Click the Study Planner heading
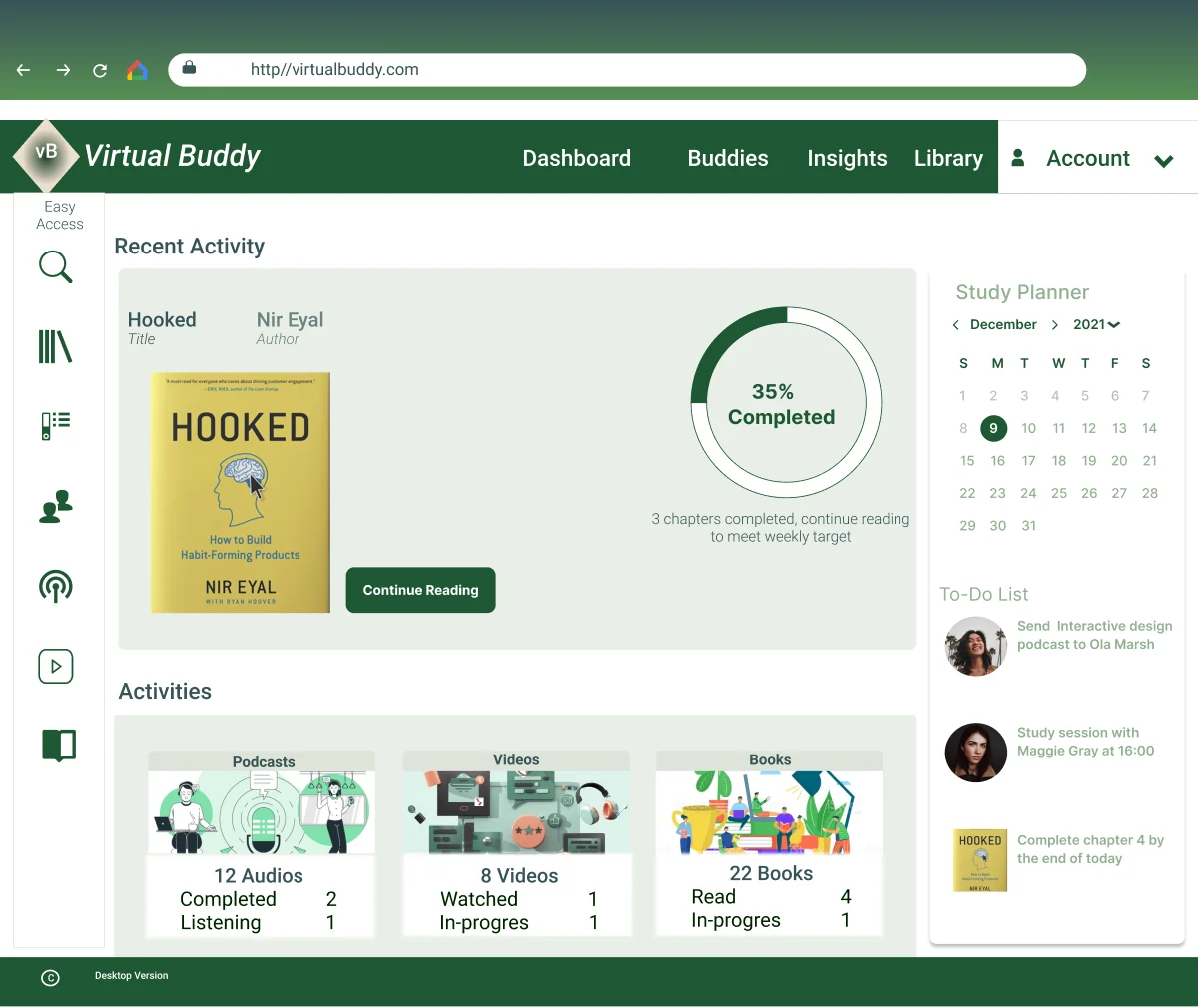1198x1008 pixels. (x=1022, y=292)
